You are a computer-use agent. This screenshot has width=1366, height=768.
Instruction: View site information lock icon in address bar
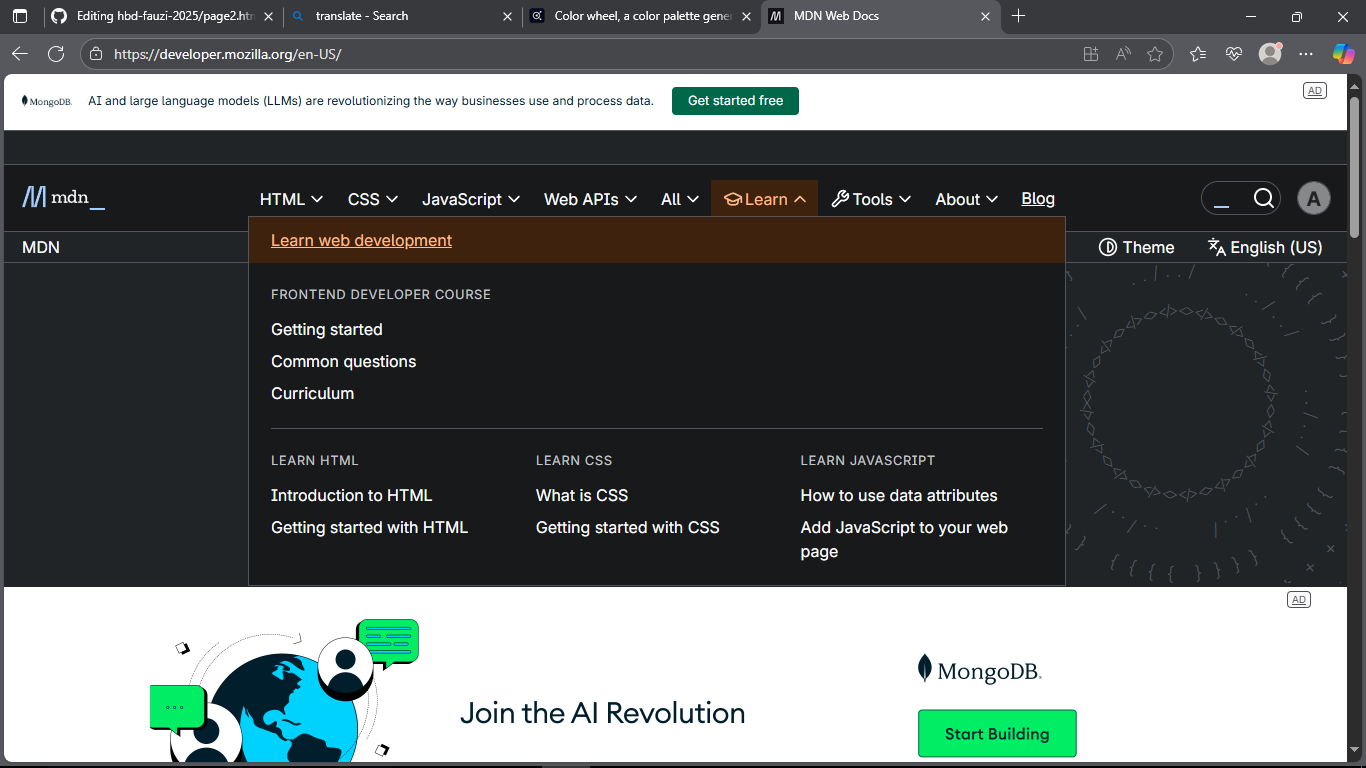(95, 54)
